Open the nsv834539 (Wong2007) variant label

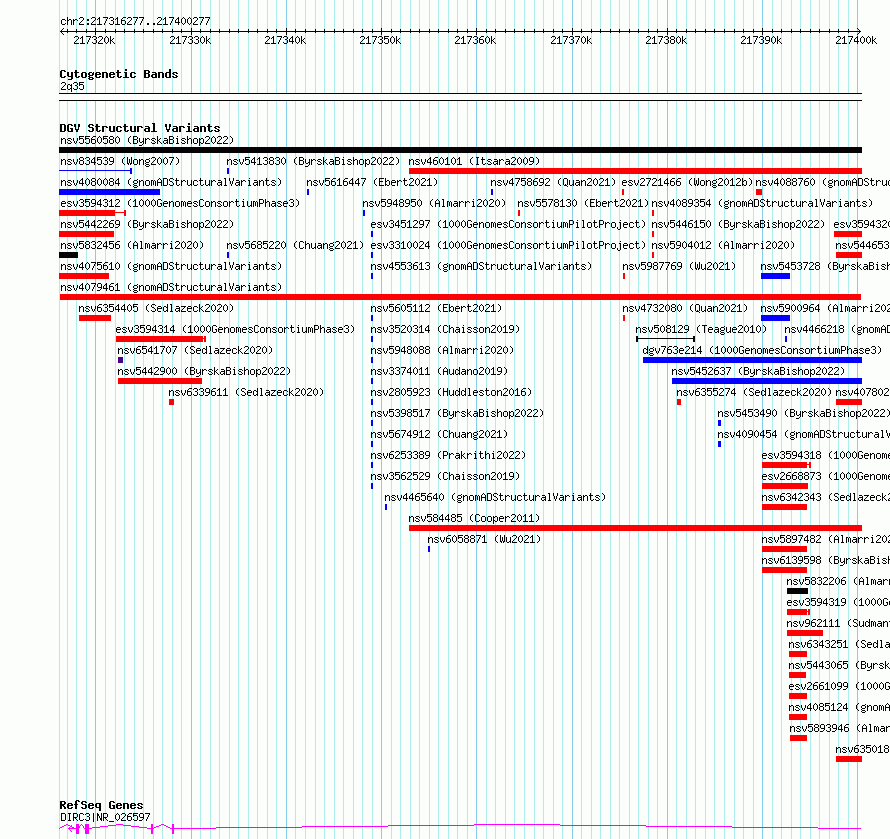(x=120, y=161)
